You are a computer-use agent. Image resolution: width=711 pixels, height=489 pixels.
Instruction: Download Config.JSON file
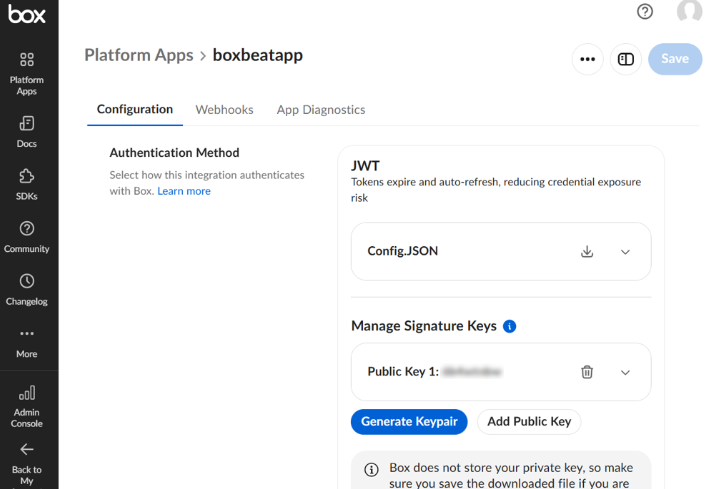587,251
